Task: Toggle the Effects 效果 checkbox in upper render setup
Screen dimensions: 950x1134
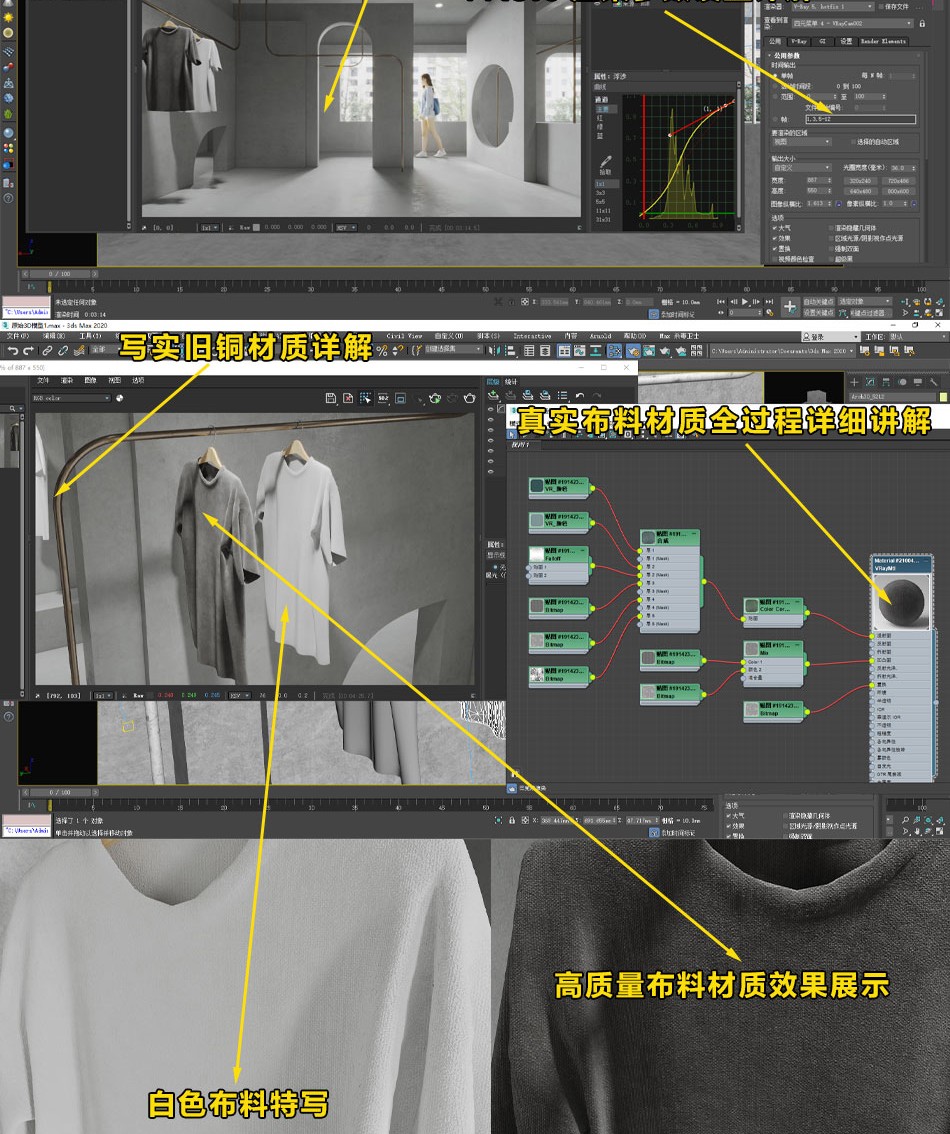Action: pos(774,238)
